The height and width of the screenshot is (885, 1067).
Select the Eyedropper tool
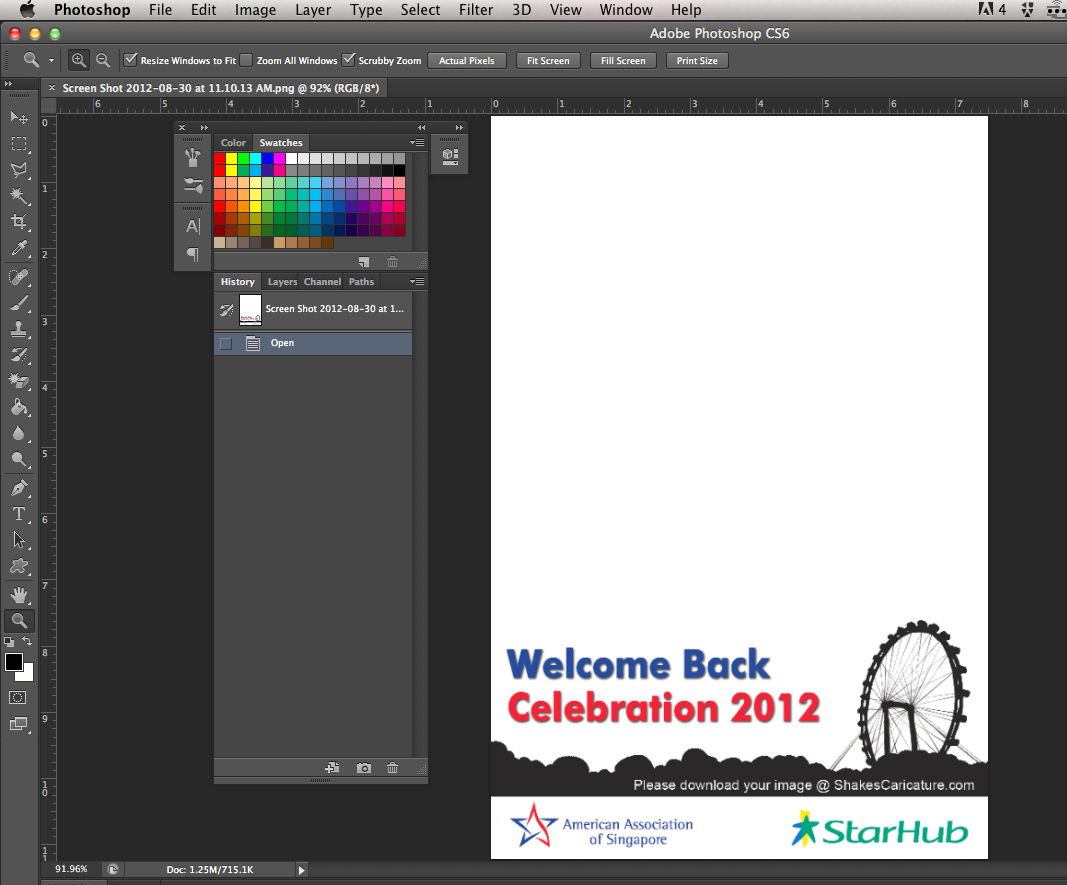pyautogui.click(x=19, y=249)
